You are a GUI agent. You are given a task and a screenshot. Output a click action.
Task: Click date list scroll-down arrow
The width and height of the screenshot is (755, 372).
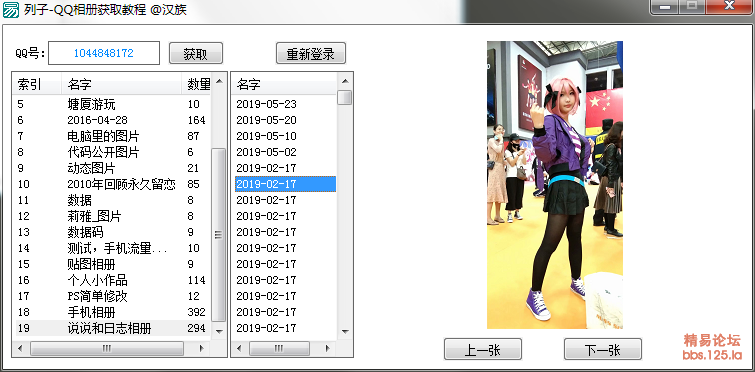tap(345, 331)
